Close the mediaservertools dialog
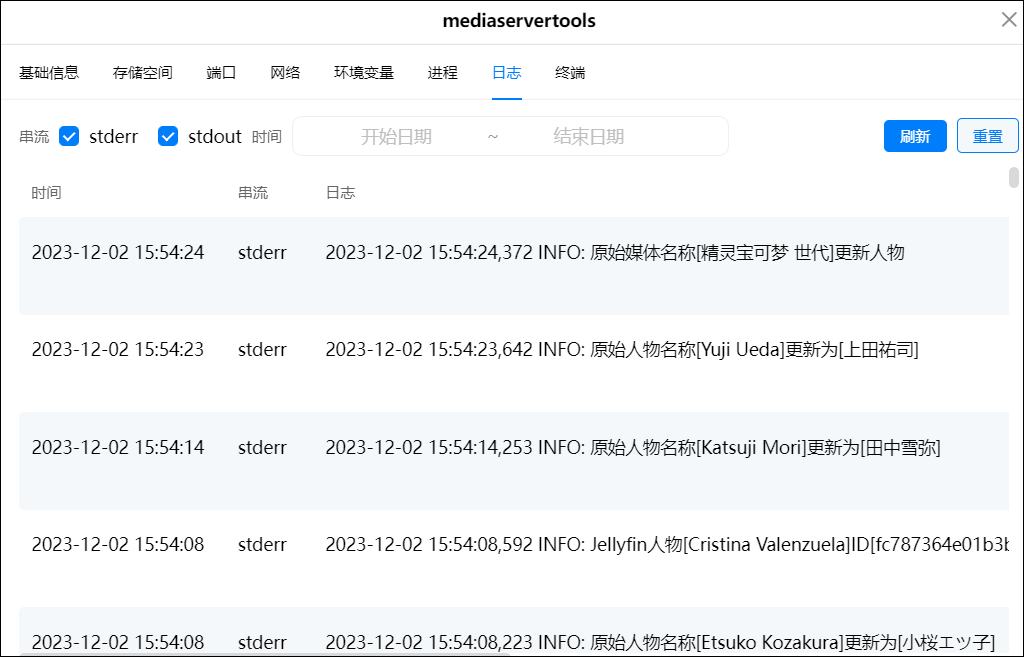Image resolution: width=1024 pixels, height=657 pixels. [x=1009, y=20]
